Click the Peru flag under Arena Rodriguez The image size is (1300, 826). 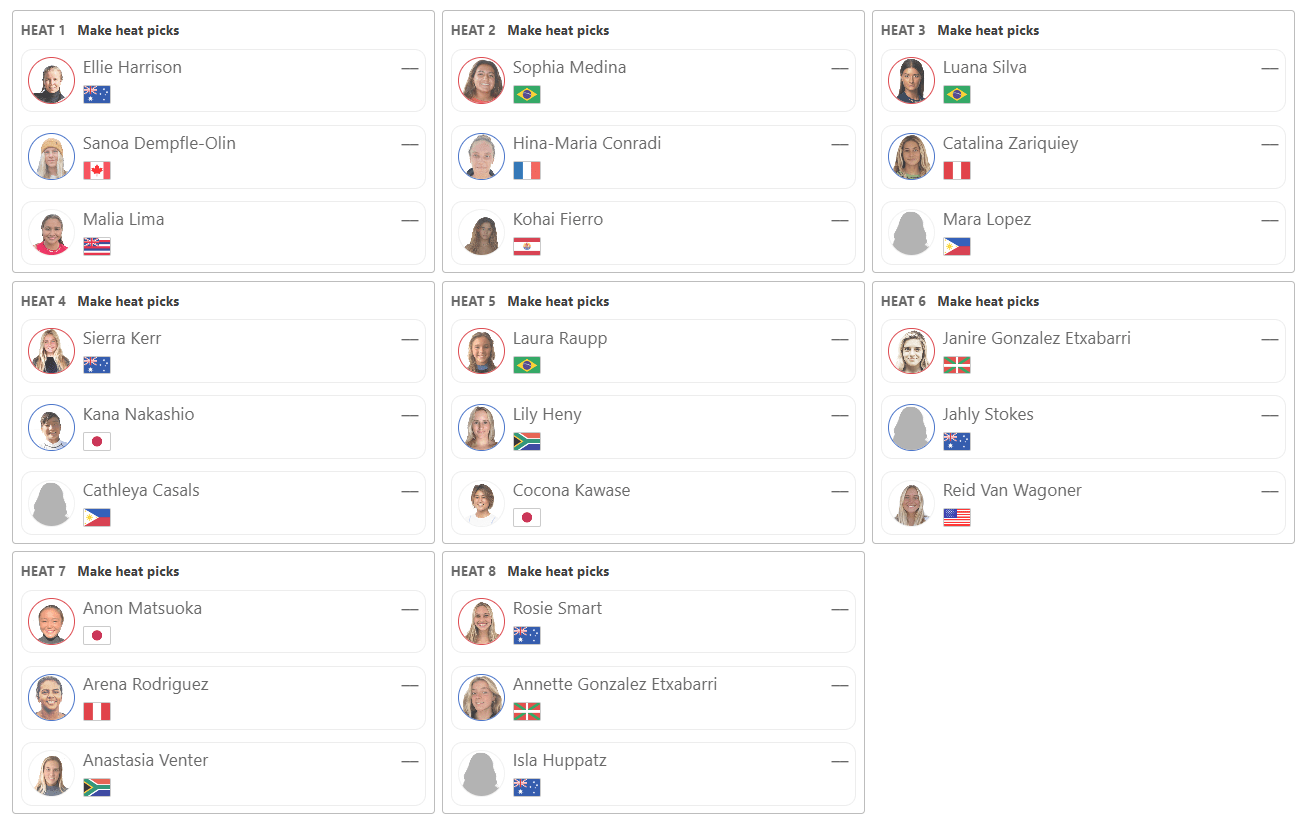coord(97,711)
